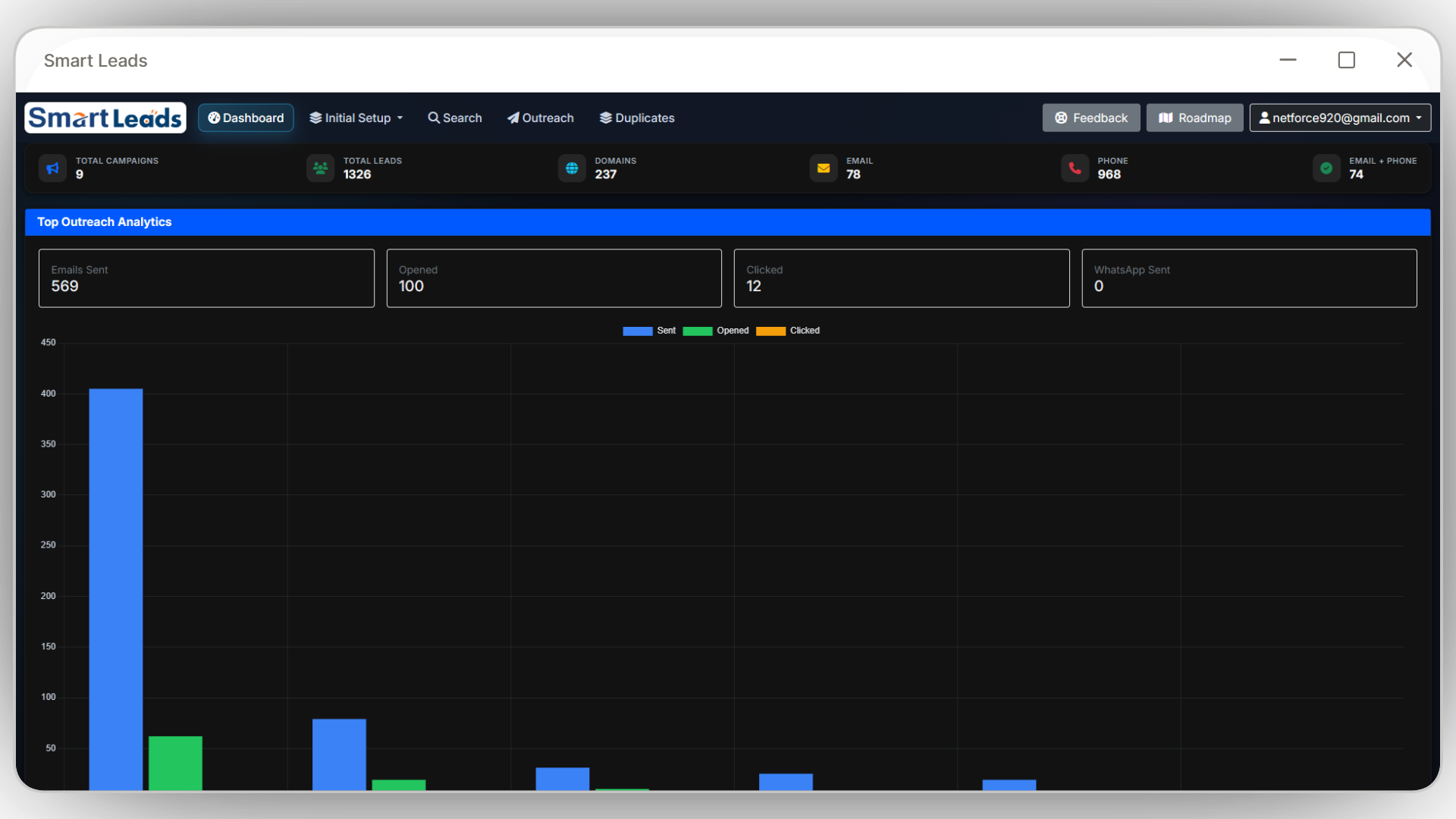Screen dimensions: 1456x819
Task: Click the Outreach paper plane icon
Action: (x=513, y=118)
